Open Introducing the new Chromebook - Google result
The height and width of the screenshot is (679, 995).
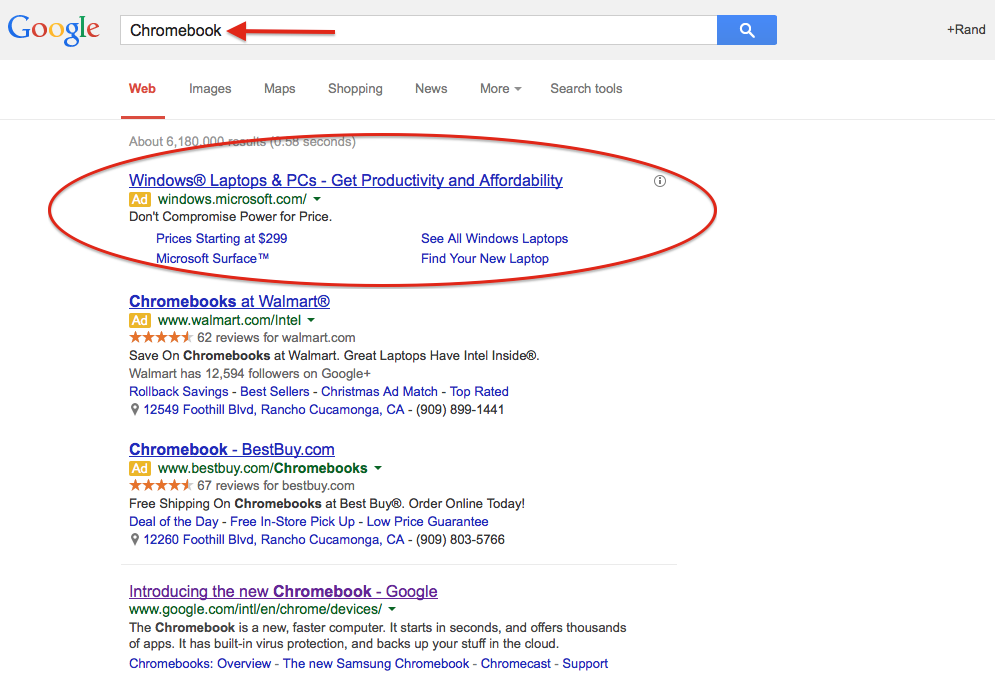[x=283, y=591]
